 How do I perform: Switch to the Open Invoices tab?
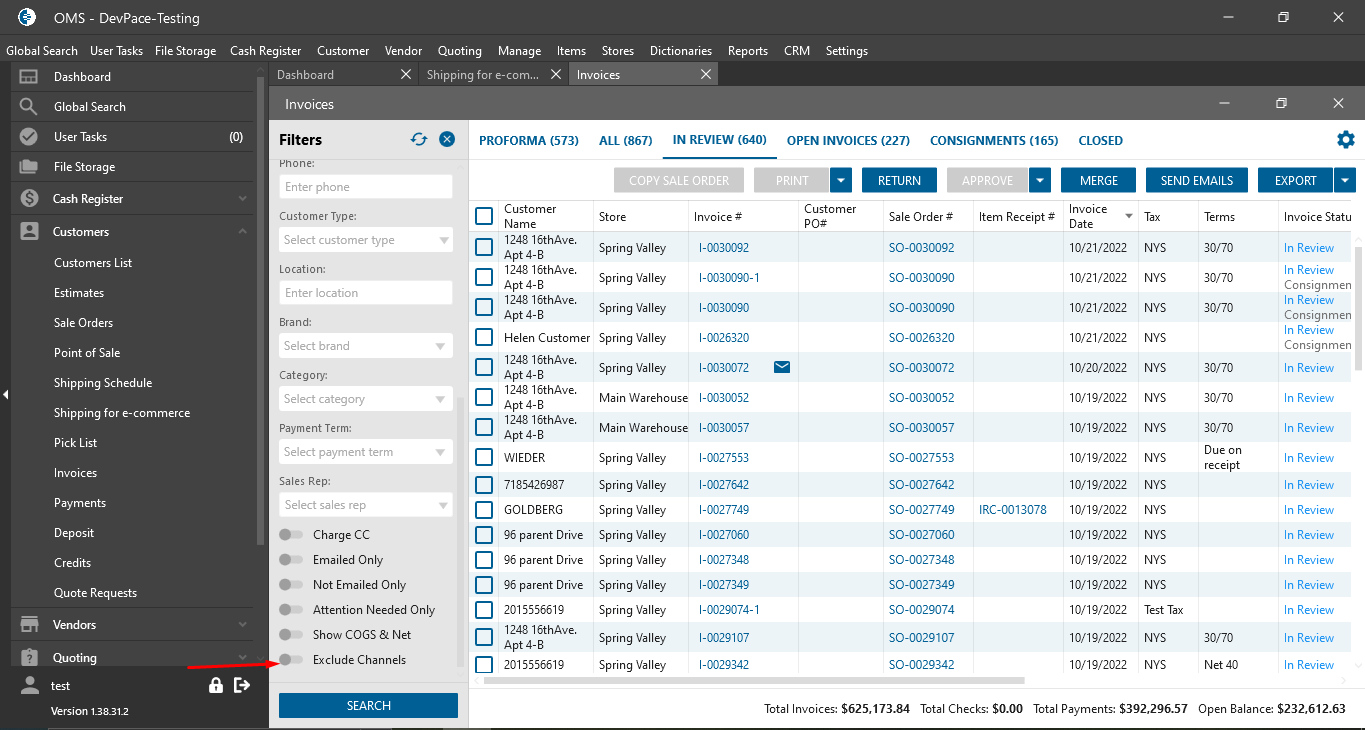848,141
